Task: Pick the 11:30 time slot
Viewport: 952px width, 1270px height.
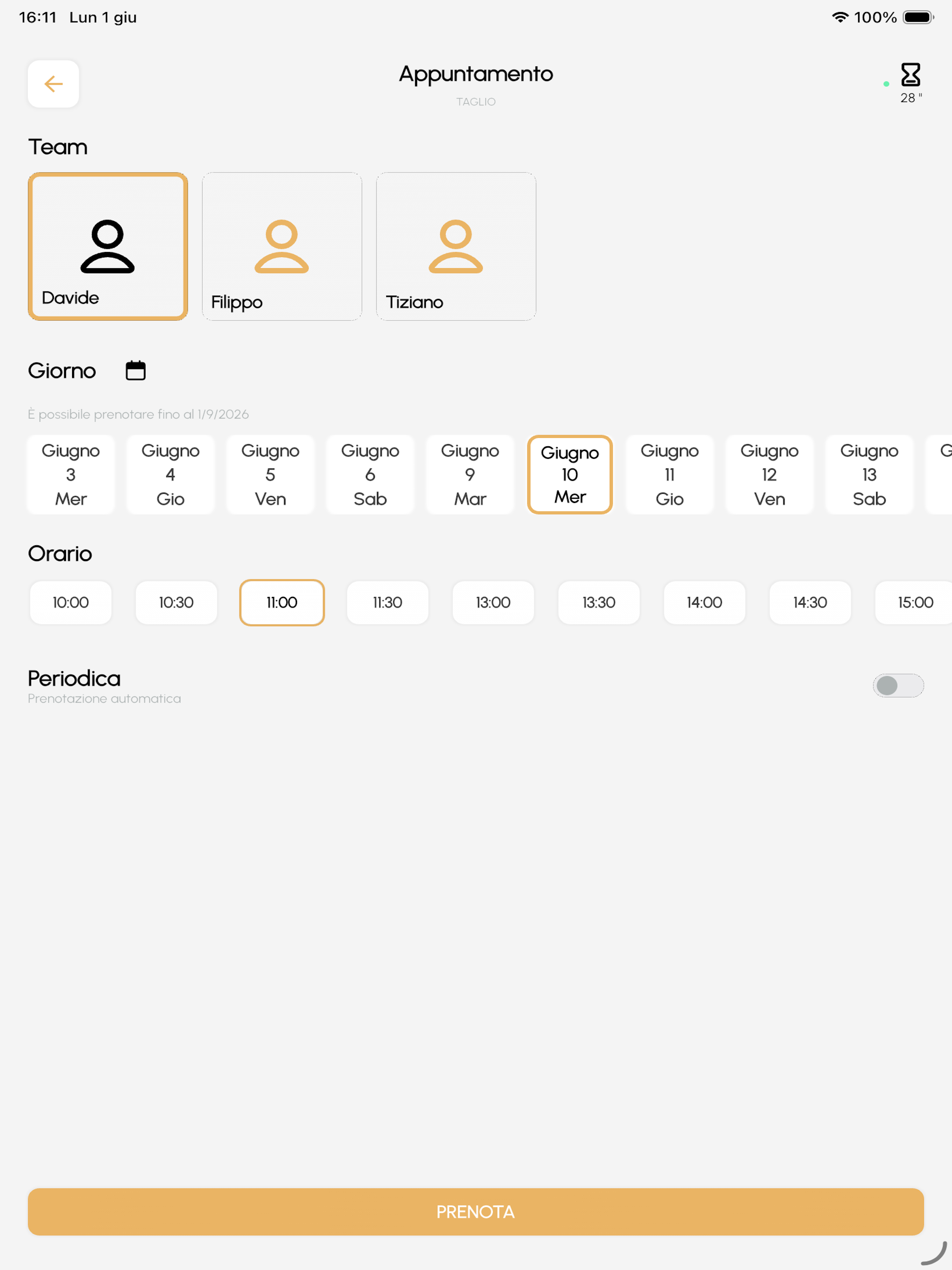Action: (x=388, y=602)
